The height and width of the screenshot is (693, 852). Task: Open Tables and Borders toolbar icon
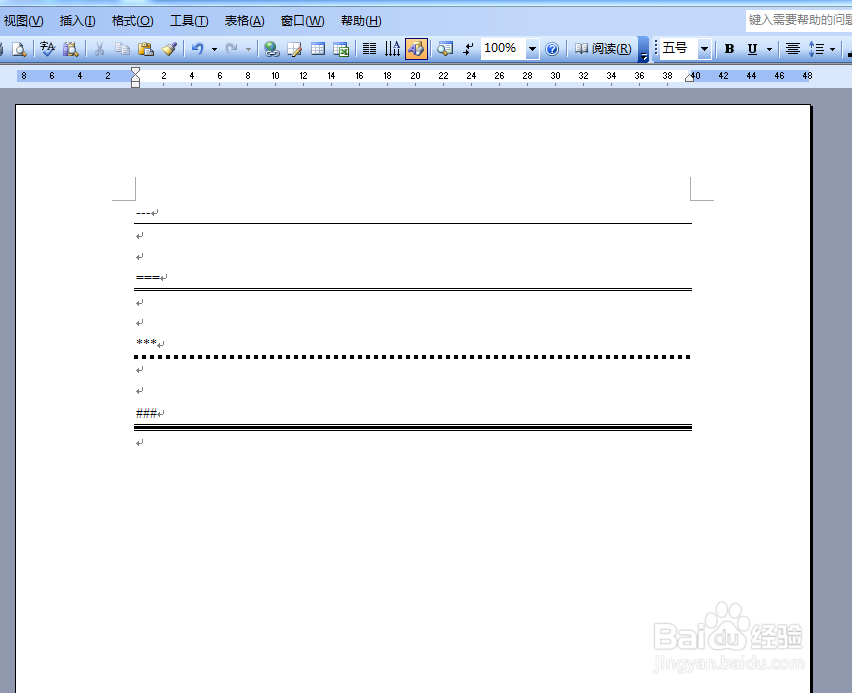point(295,49)
